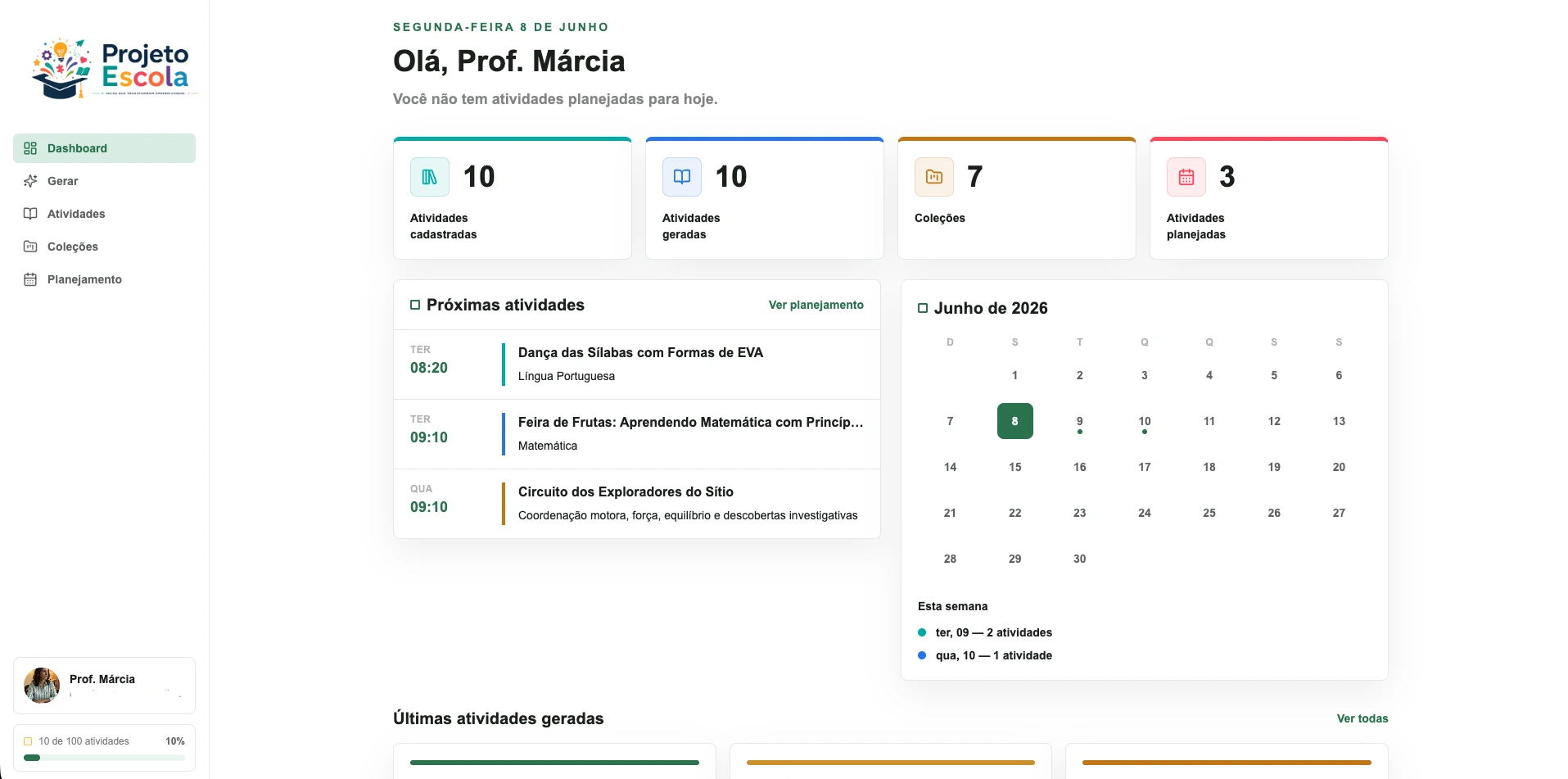Click the square icon beside Próximas atividades

415,305
